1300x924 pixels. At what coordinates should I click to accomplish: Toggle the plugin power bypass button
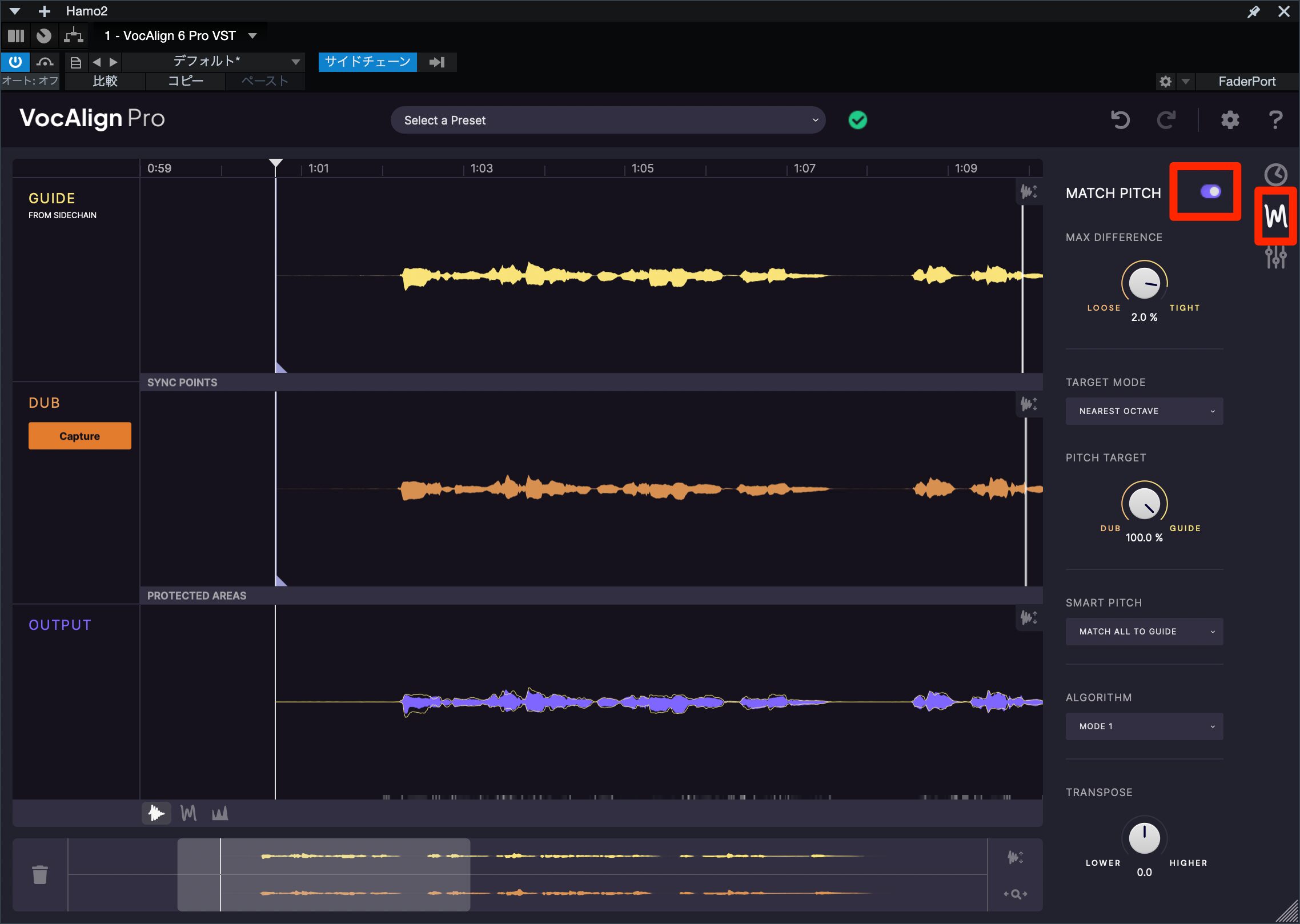pos(15,62)
